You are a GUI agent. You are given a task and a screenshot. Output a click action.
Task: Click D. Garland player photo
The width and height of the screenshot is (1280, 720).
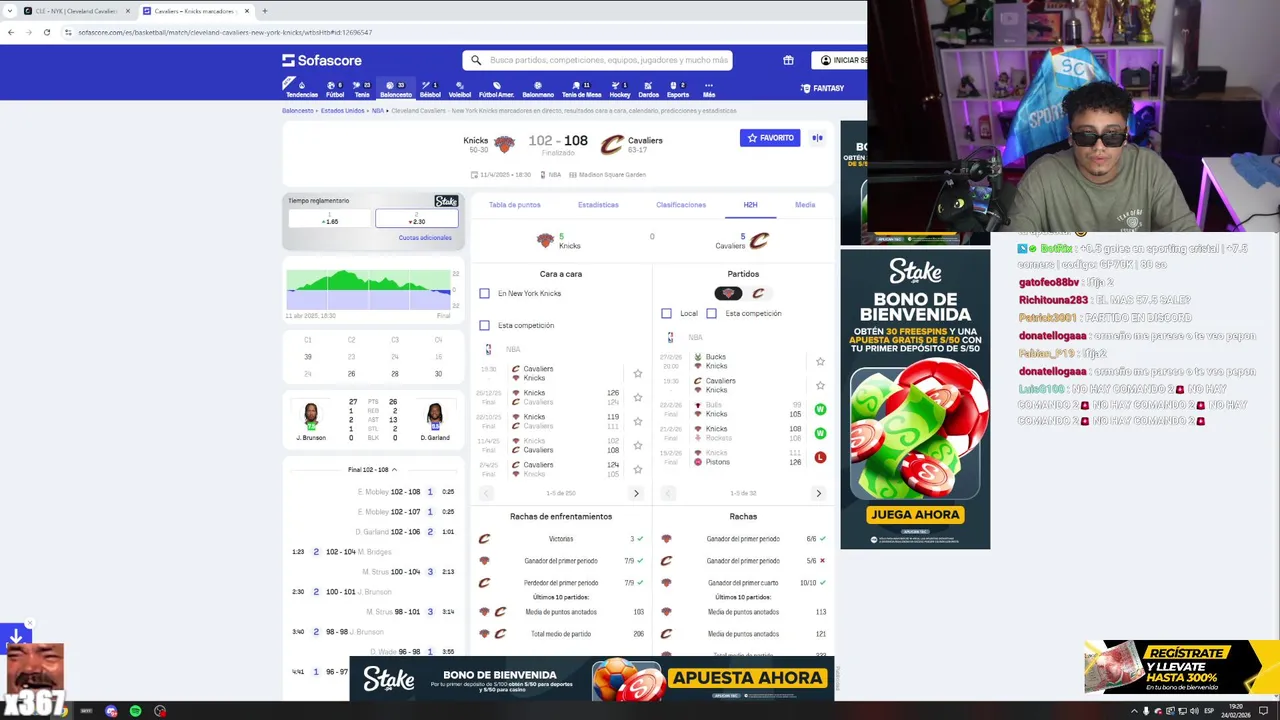point(434,416)
